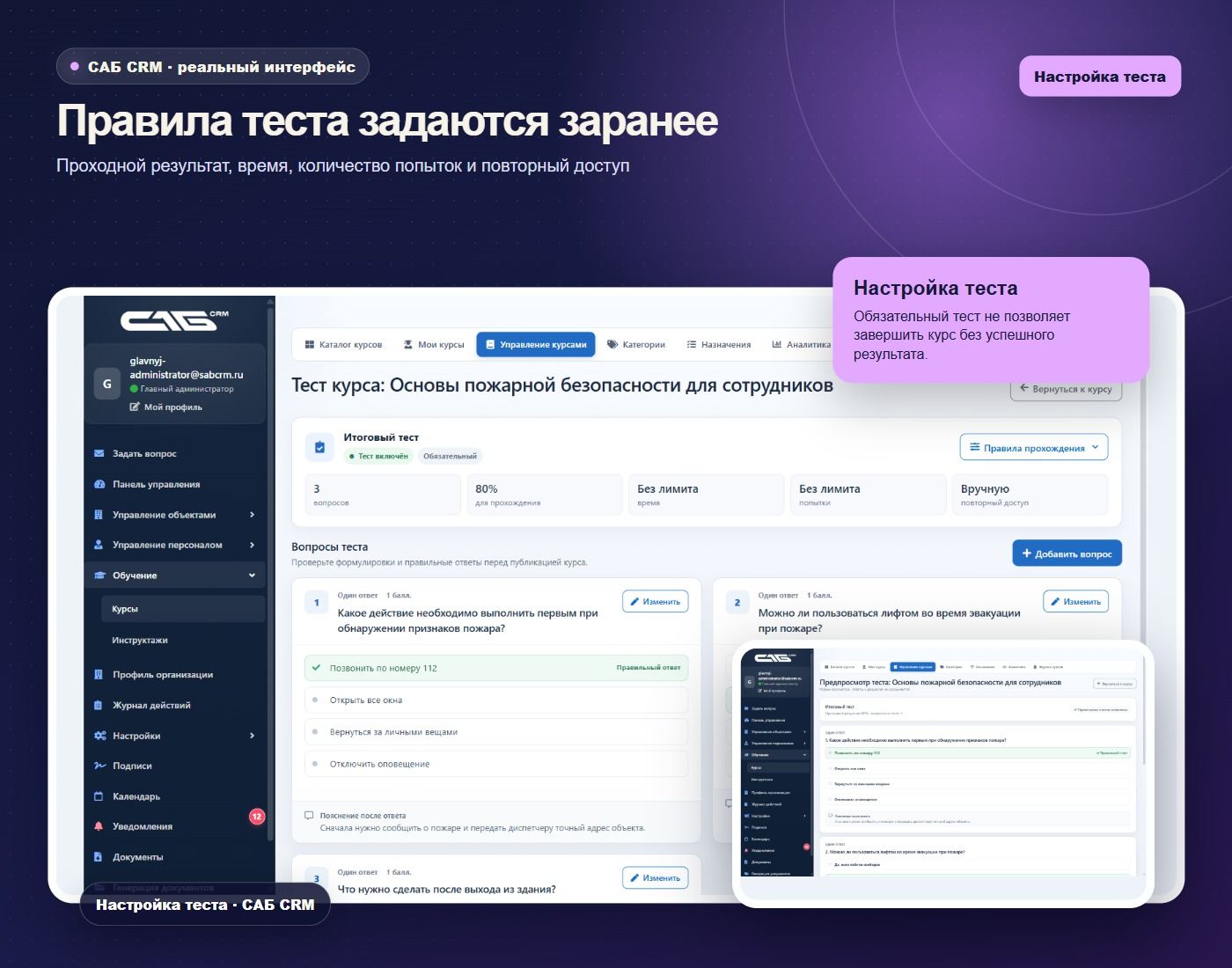This screenshot has width=1232, height=968.
Task: Open Календарь via its calendar icon
Action: (x=99, y=797)
